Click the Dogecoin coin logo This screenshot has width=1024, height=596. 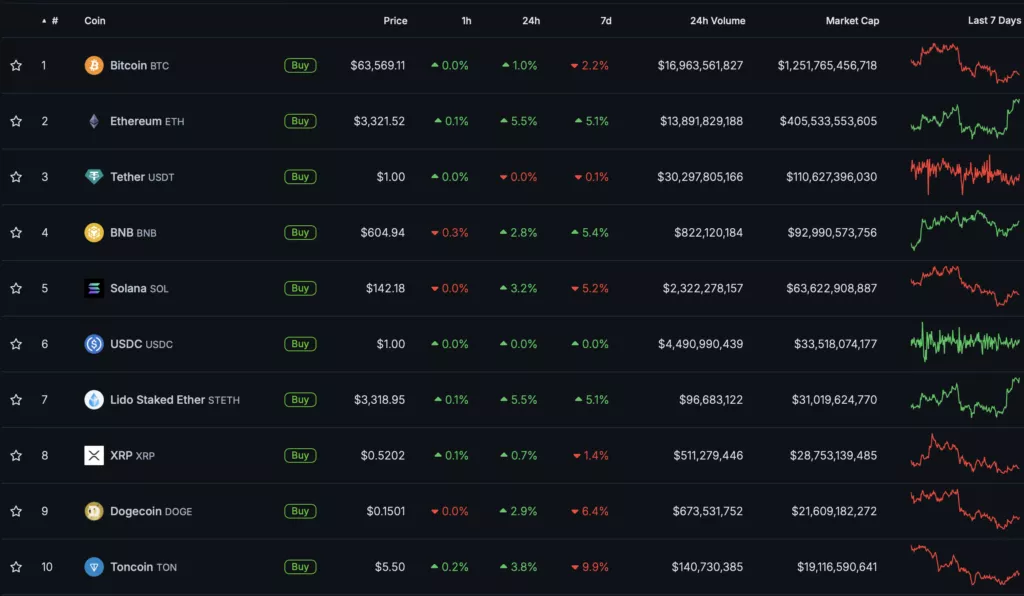[x=94, y=511]
